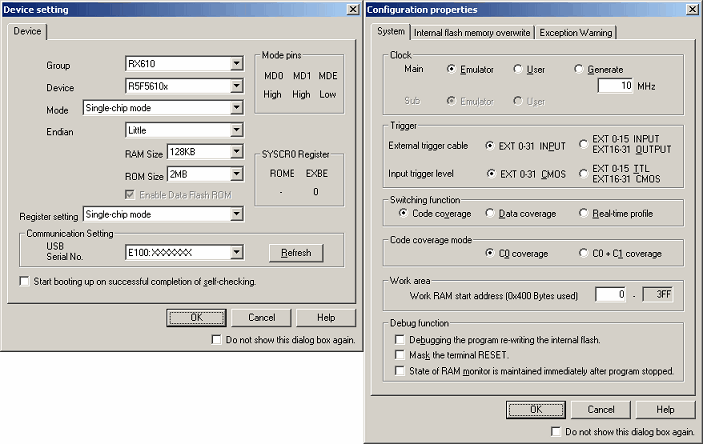Viewport: 703px width, 444px height.
Task: Expand the Device dropdown list
Action: coord(236,86)
